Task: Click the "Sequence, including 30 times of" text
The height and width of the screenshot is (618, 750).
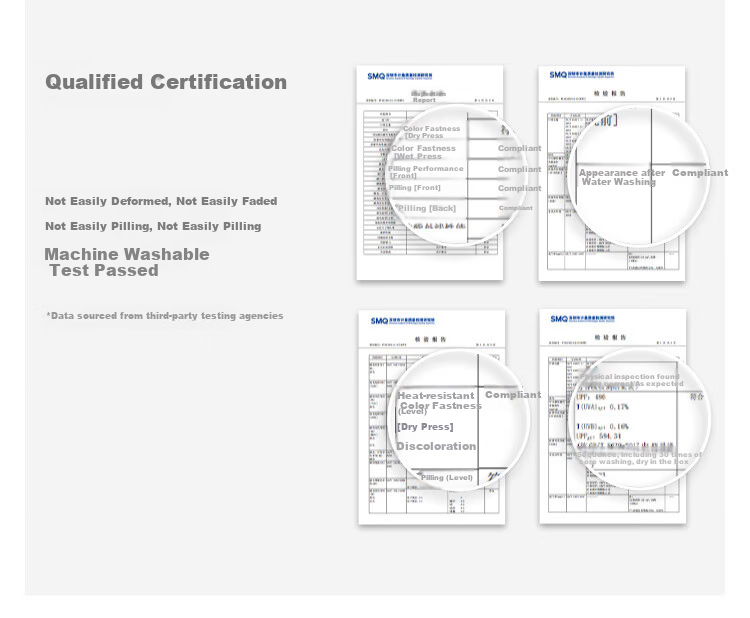Action: tap(639, 454)
